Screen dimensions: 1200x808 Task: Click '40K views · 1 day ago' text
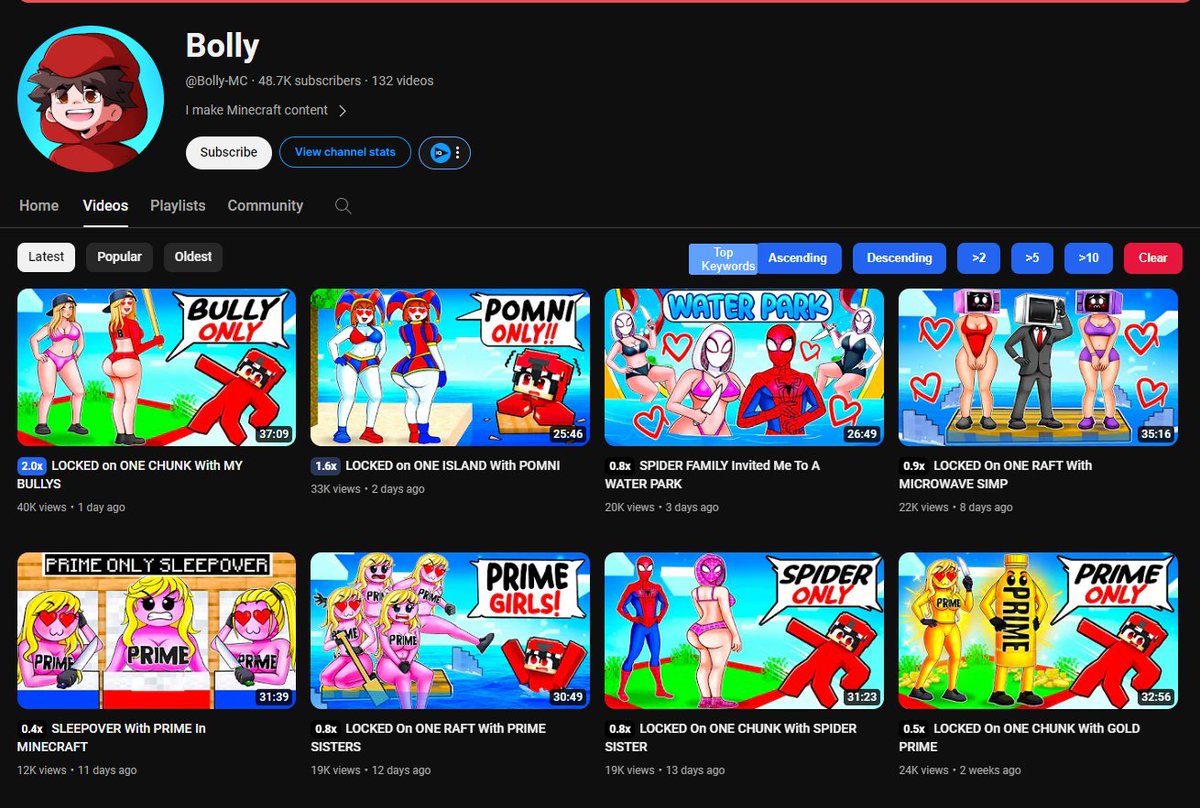coord(71,508)
